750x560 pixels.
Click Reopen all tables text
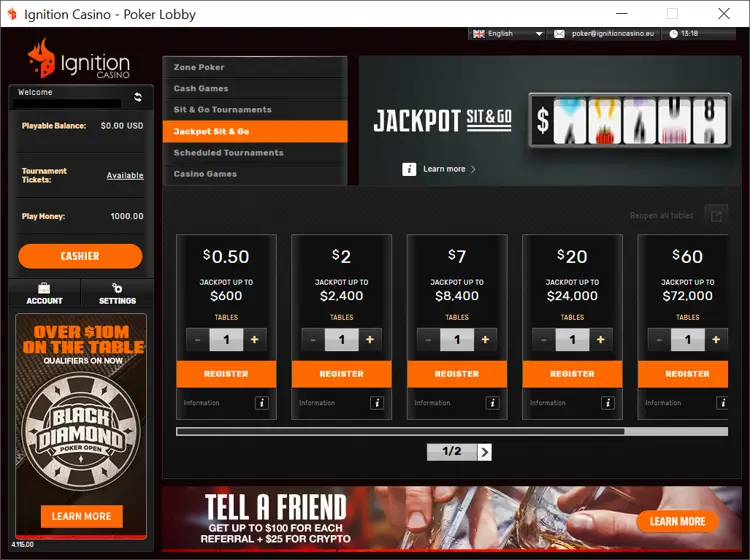[662, 216]
